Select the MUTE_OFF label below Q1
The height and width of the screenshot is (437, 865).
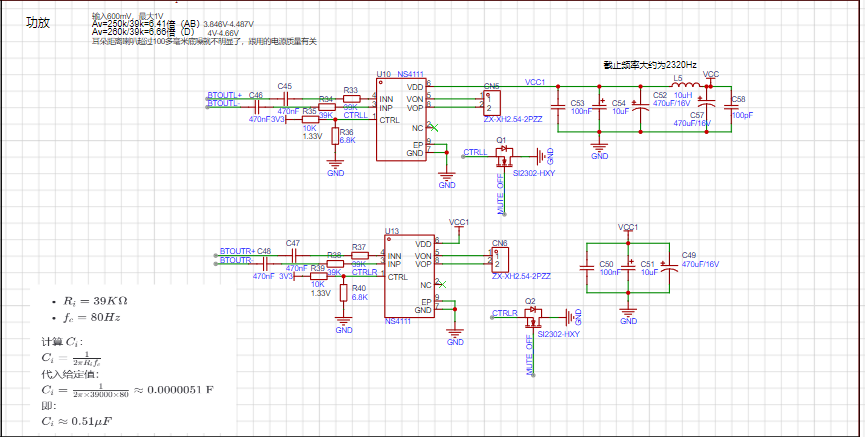(500, 193)
